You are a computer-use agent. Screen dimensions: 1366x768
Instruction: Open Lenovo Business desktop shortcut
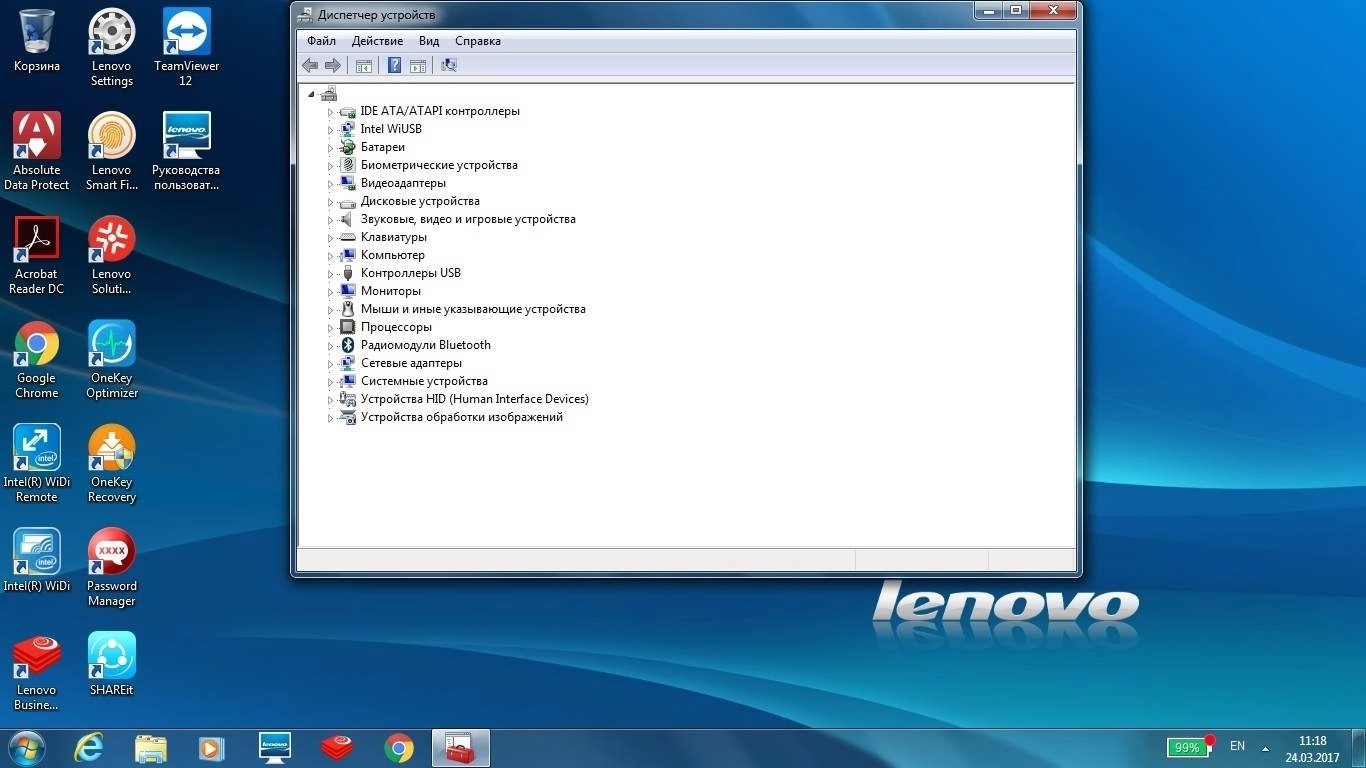point(37,671)
